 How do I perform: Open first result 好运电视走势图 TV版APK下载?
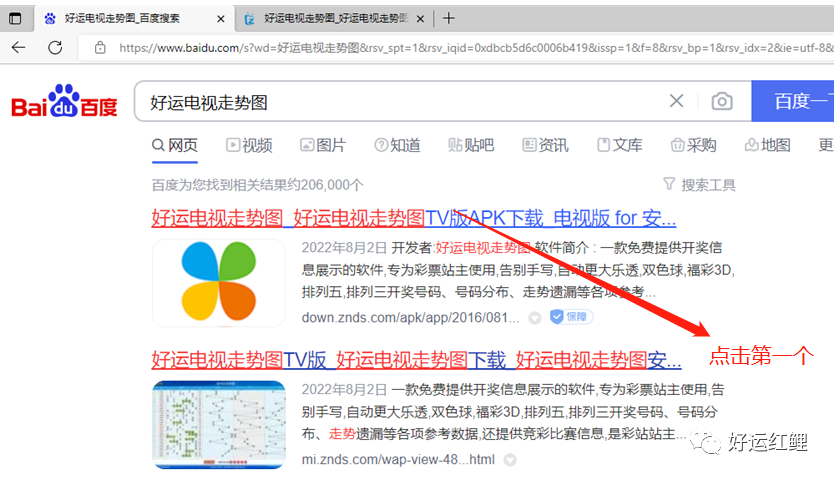point(413,218)
